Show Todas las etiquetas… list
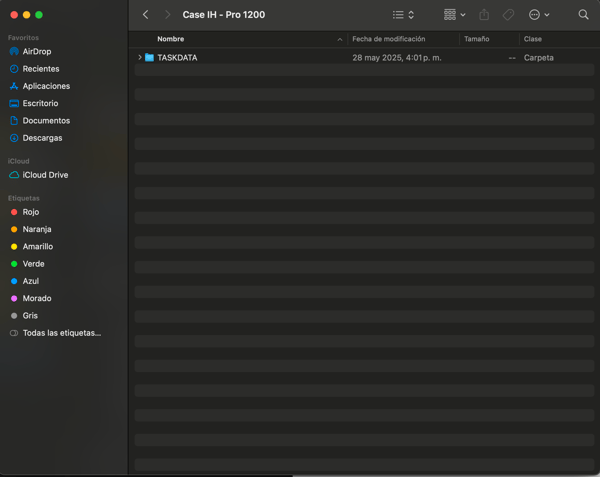This screenshot has width=600, height=477. click(x=62, y=333)
